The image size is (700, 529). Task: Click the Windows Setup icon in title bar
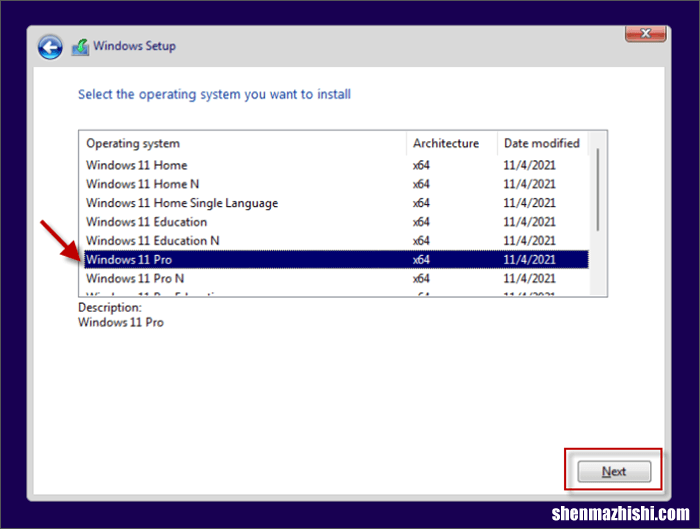coord(80,47)
